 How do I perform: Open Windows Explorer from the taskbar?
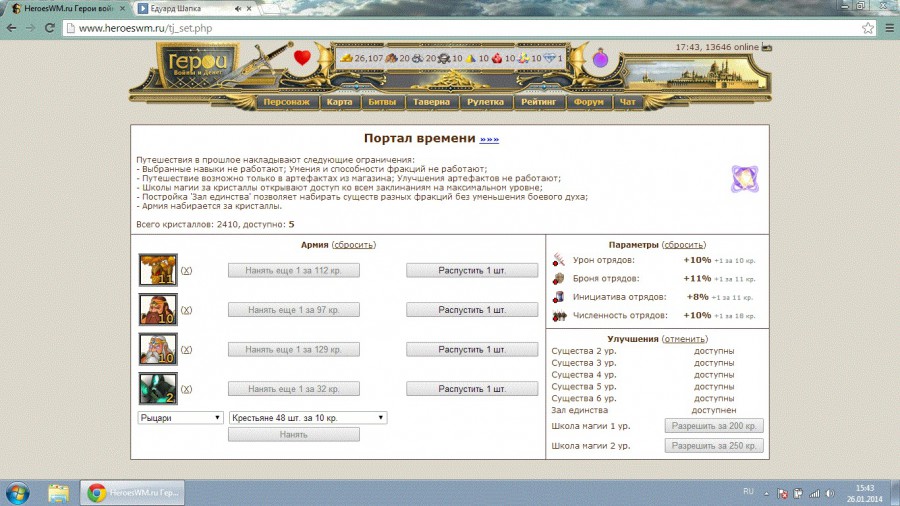pyautogui.click(x=58, y=492)
